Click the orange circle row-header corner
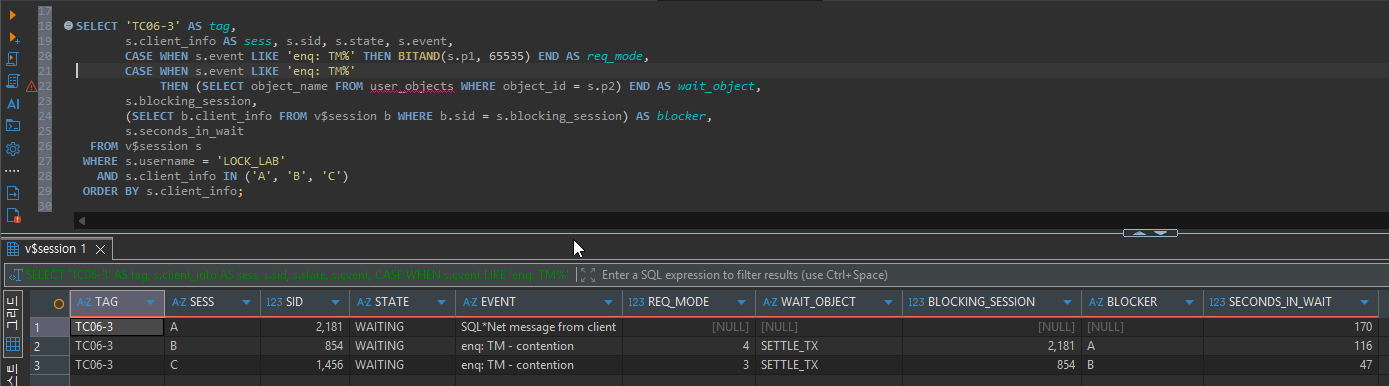The width and height of the screenshot is (1389, 386). coord(59,303)
